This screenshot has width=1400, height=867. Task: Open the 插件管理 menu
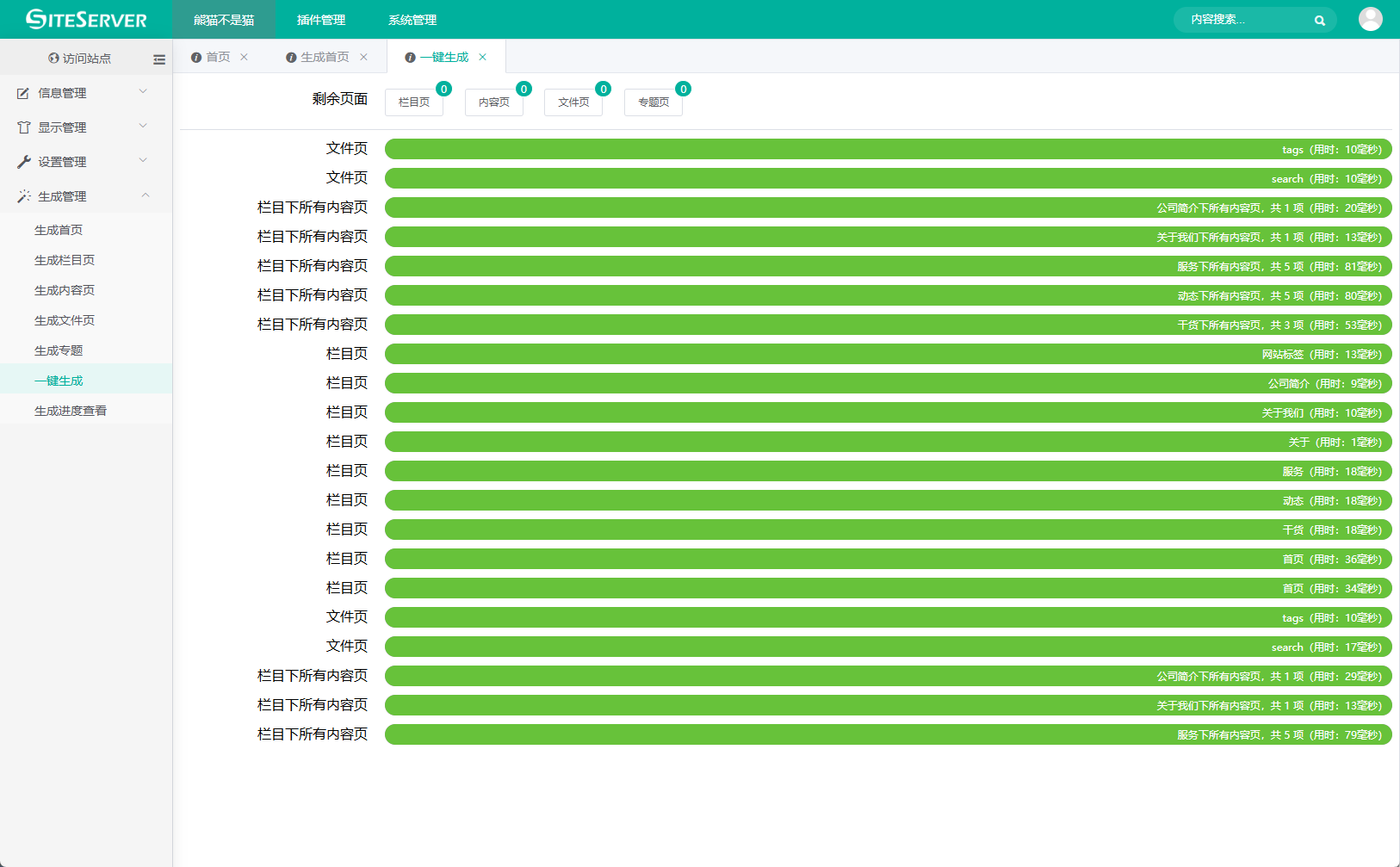click(x=321, y=20)
